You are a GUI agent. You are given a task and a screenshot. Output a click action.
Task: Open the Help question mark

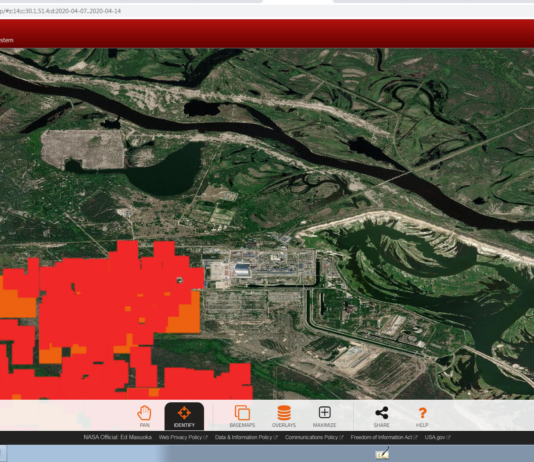pos(422,416)
